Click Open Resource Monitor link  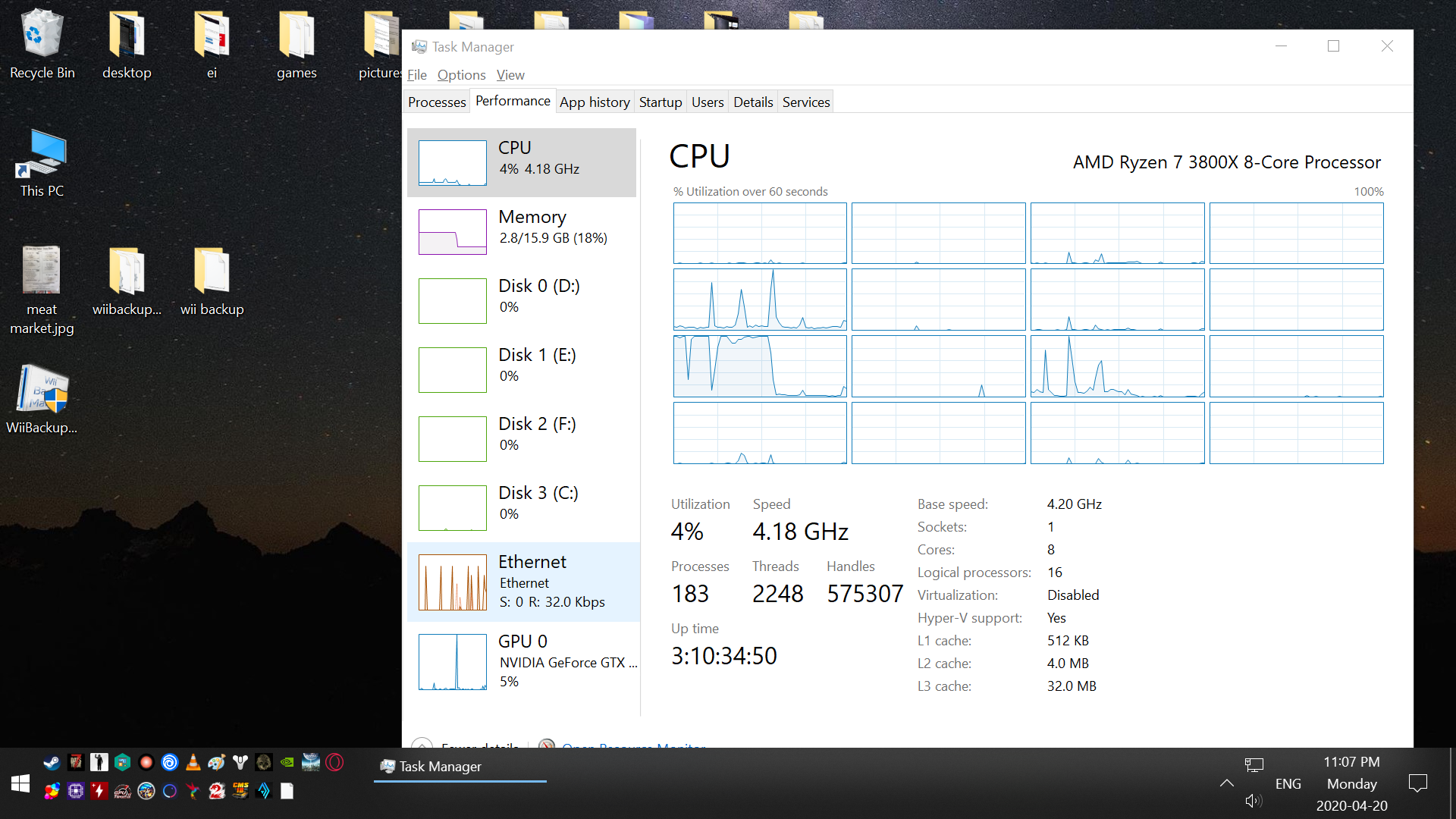pyautogui.click(x=633, y=744)
